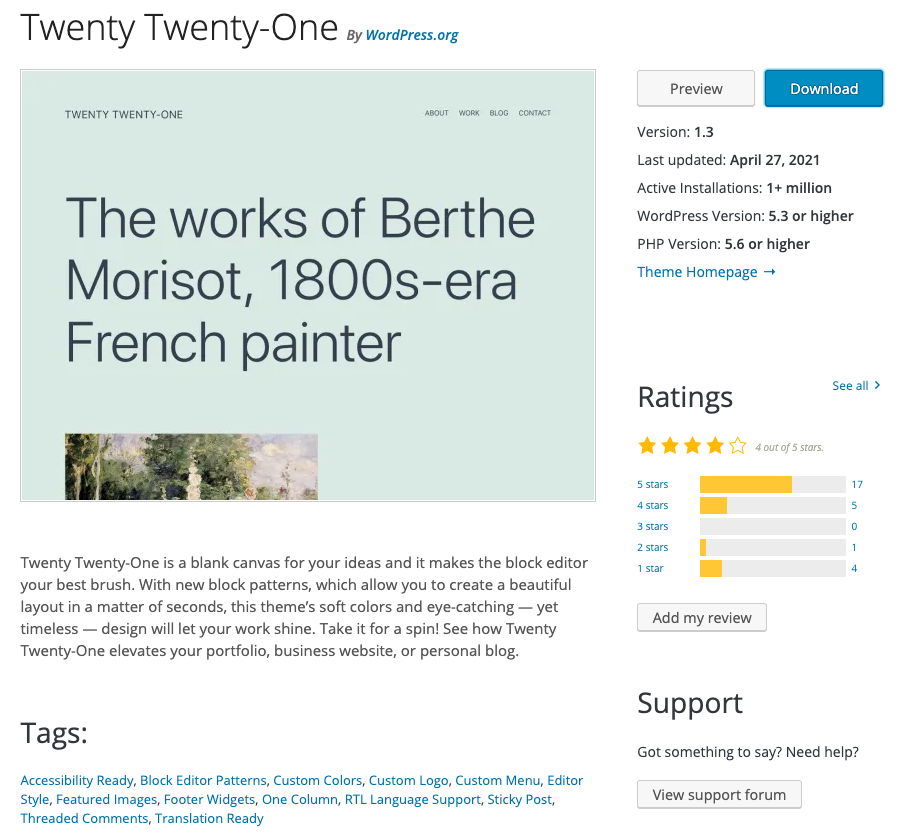Viewport: 918px width, 837px height.
Task: Click the CONTACT menu in the theme preview
Action: tap(534, 113)
